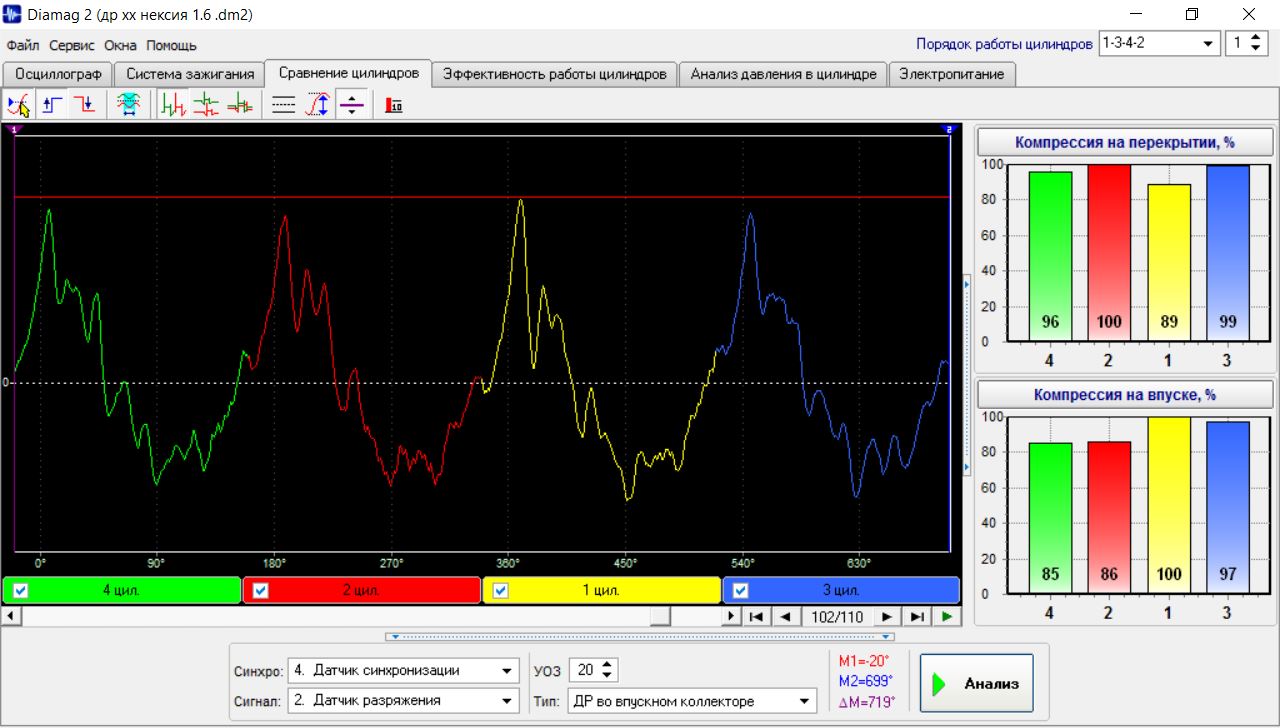1280x728 pixels.
Task: Click the red bar chart icon
Action: click(x=394, y=104)
